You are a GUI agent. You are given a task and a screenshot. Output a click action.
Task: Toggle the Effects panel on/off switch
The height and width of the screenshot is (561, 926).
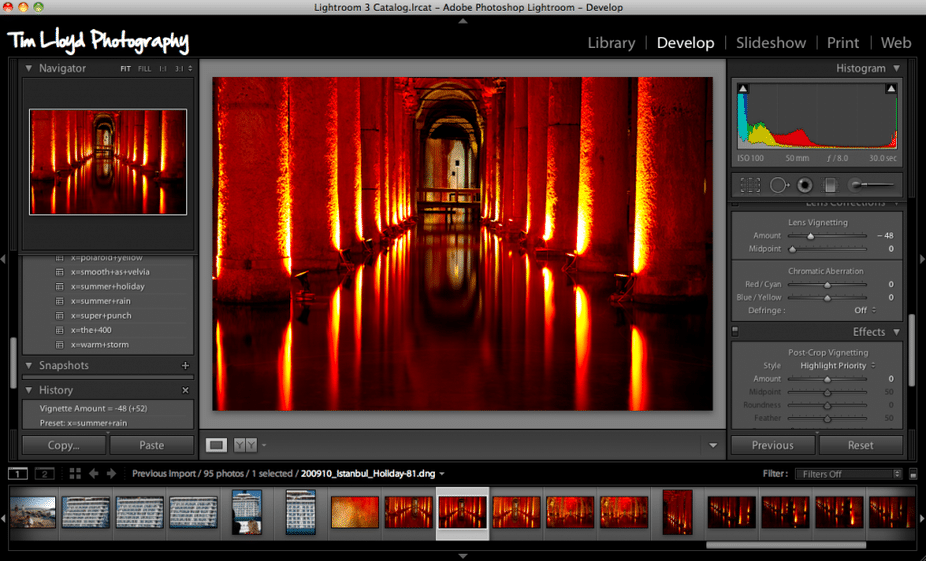click(x=735, y=332)
